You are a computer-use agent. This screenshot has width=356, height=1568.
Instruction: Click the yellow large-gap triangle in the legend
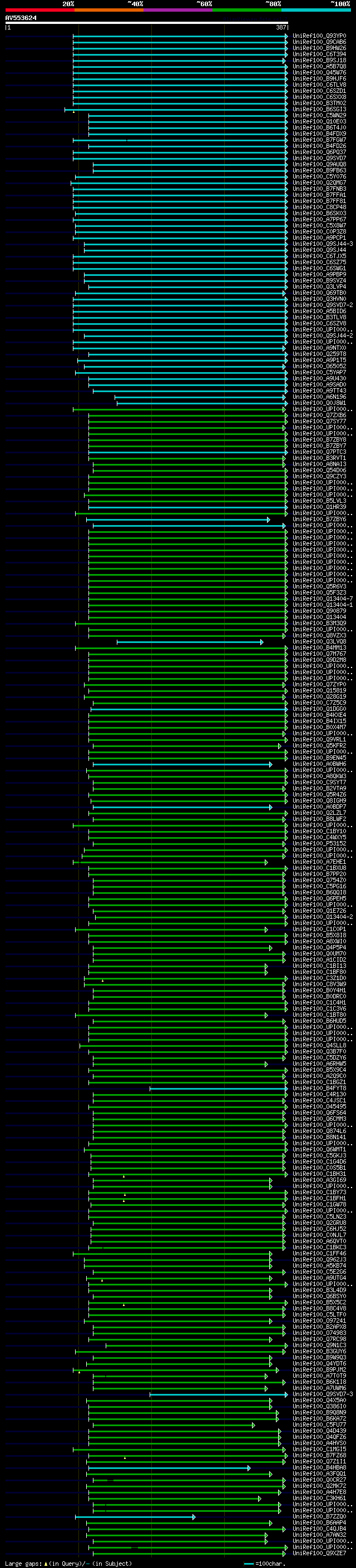click(46, 1563)
